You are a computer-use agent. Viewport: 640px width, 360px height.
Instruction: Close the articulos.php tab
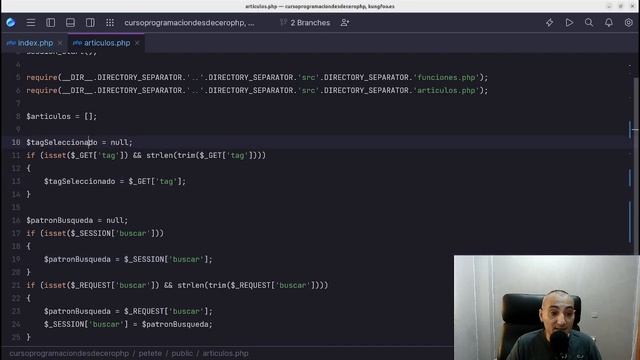pyautogui.click(x=137, y=43)
